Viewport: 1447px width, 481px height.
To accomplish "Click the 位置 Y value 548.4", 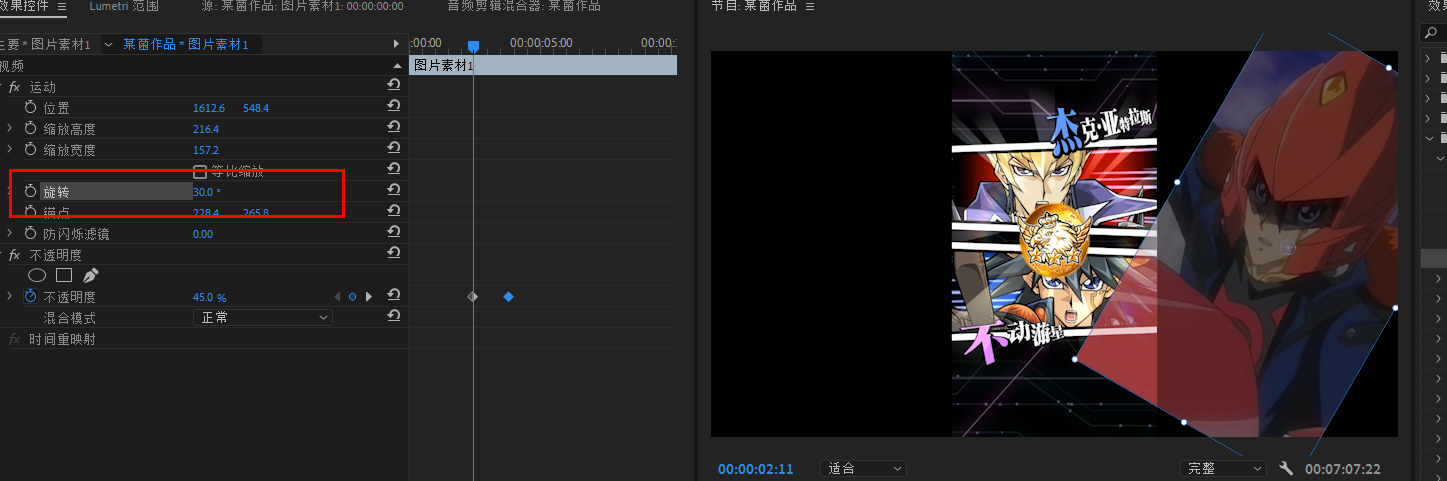I will 256,108.
